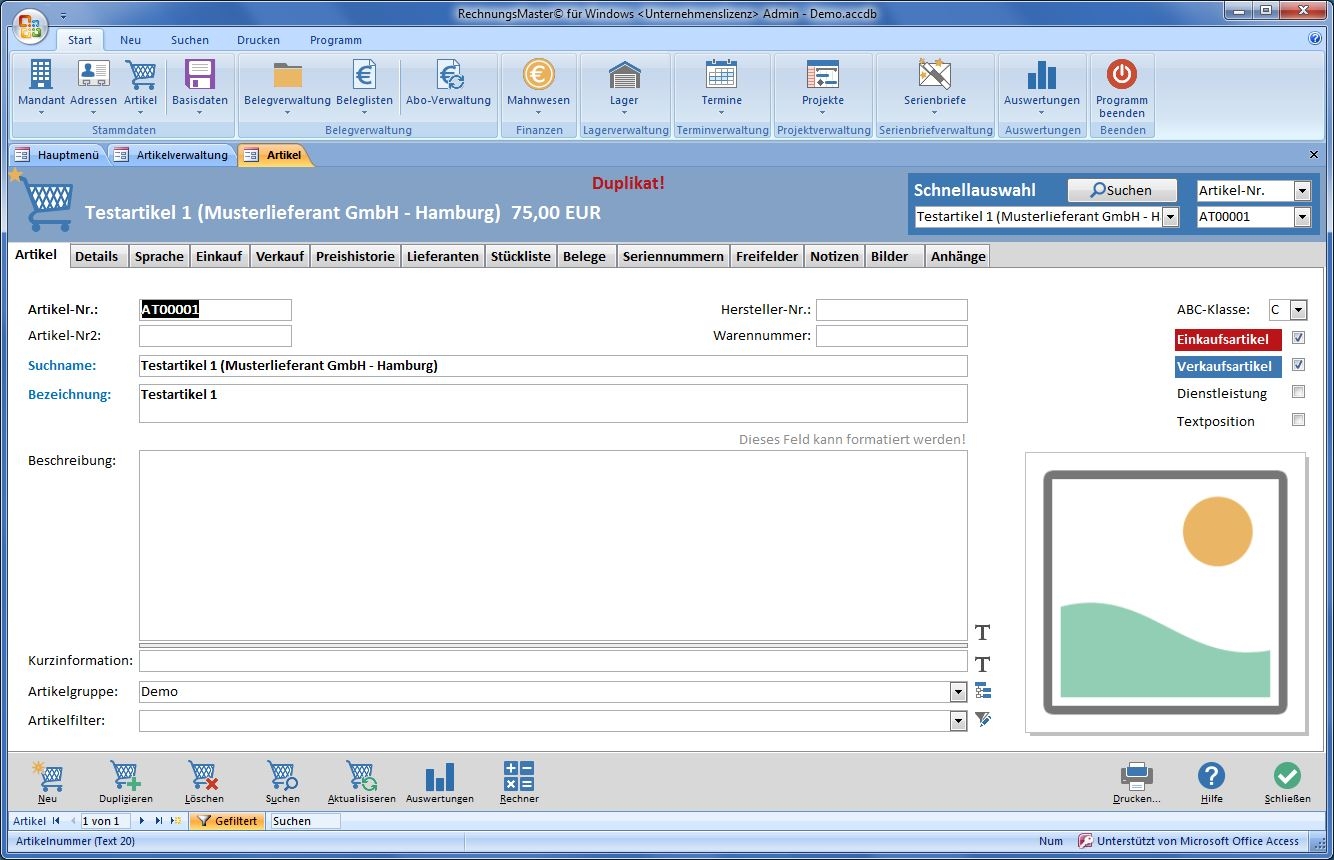Click the Artikelfilter edit icon
Viewport: 1334px width, 860px height.
983,720
